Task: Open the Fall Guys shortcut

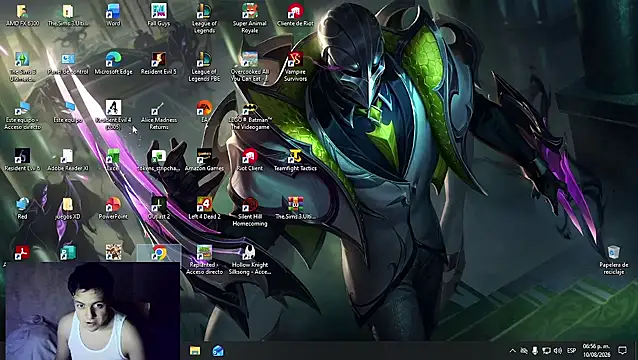Action: click(159, 15)
